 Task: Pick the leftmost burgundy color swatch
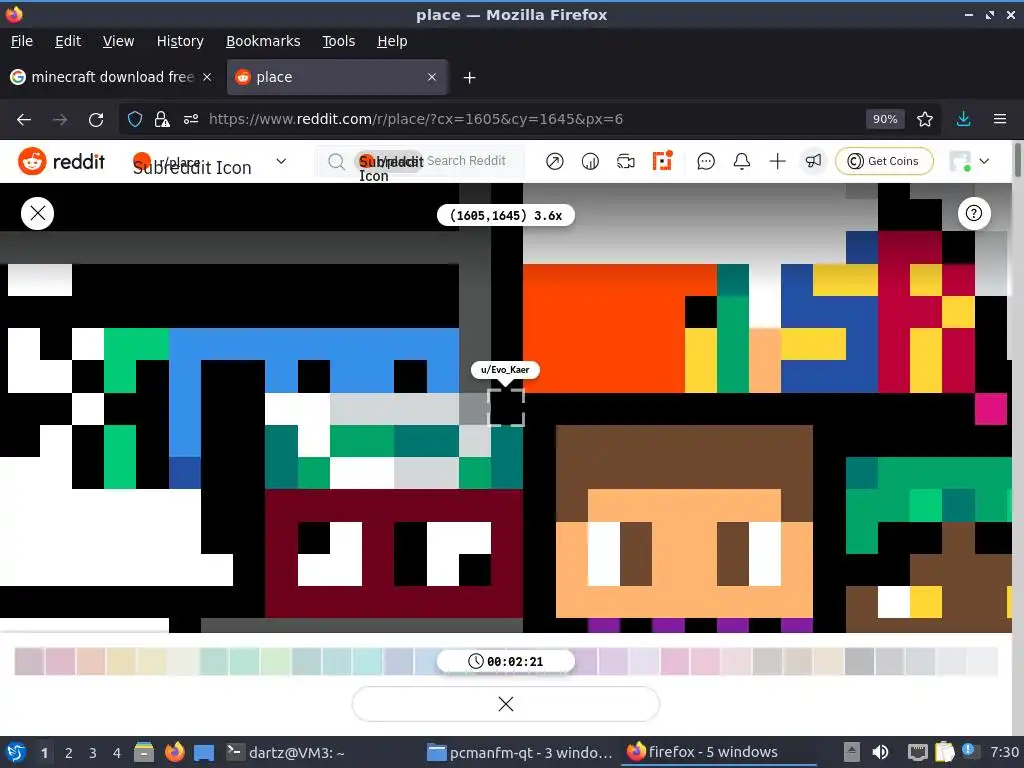point(29,661)
